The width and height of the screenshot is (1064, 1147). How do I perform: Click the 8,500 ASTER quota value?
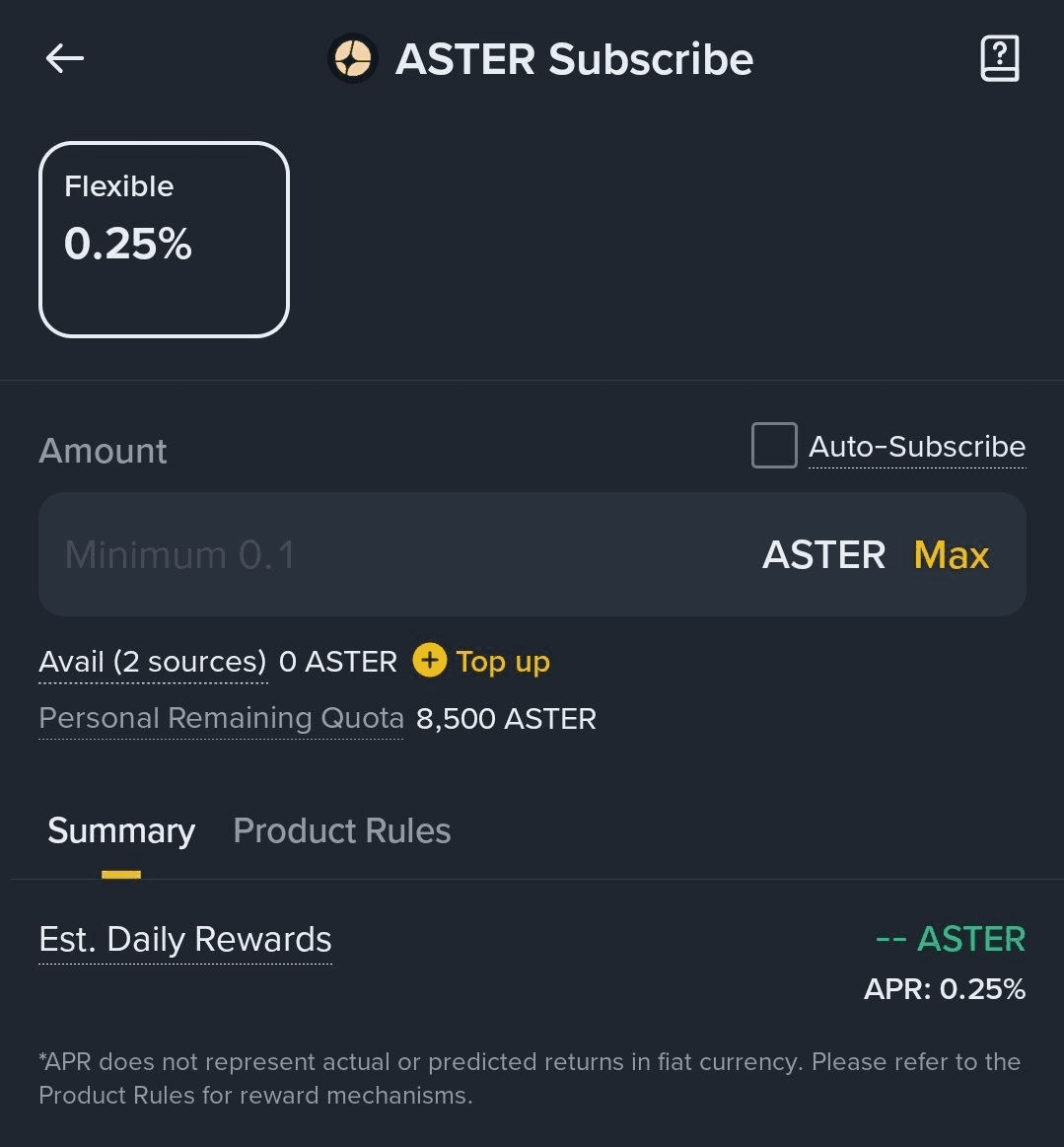tap(506, 719)
